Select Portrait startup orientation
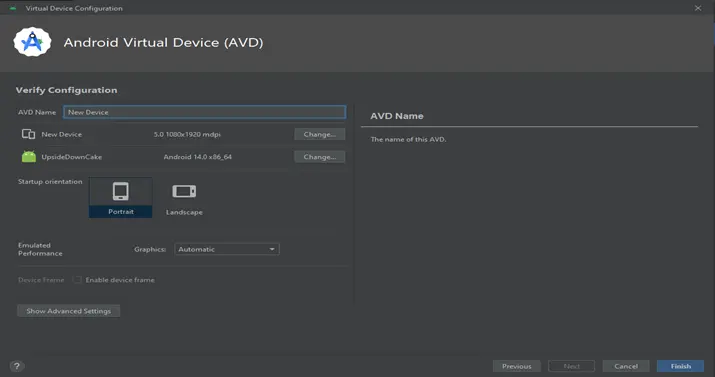Screen dimensions: 715x377 [x=121, y=197]
